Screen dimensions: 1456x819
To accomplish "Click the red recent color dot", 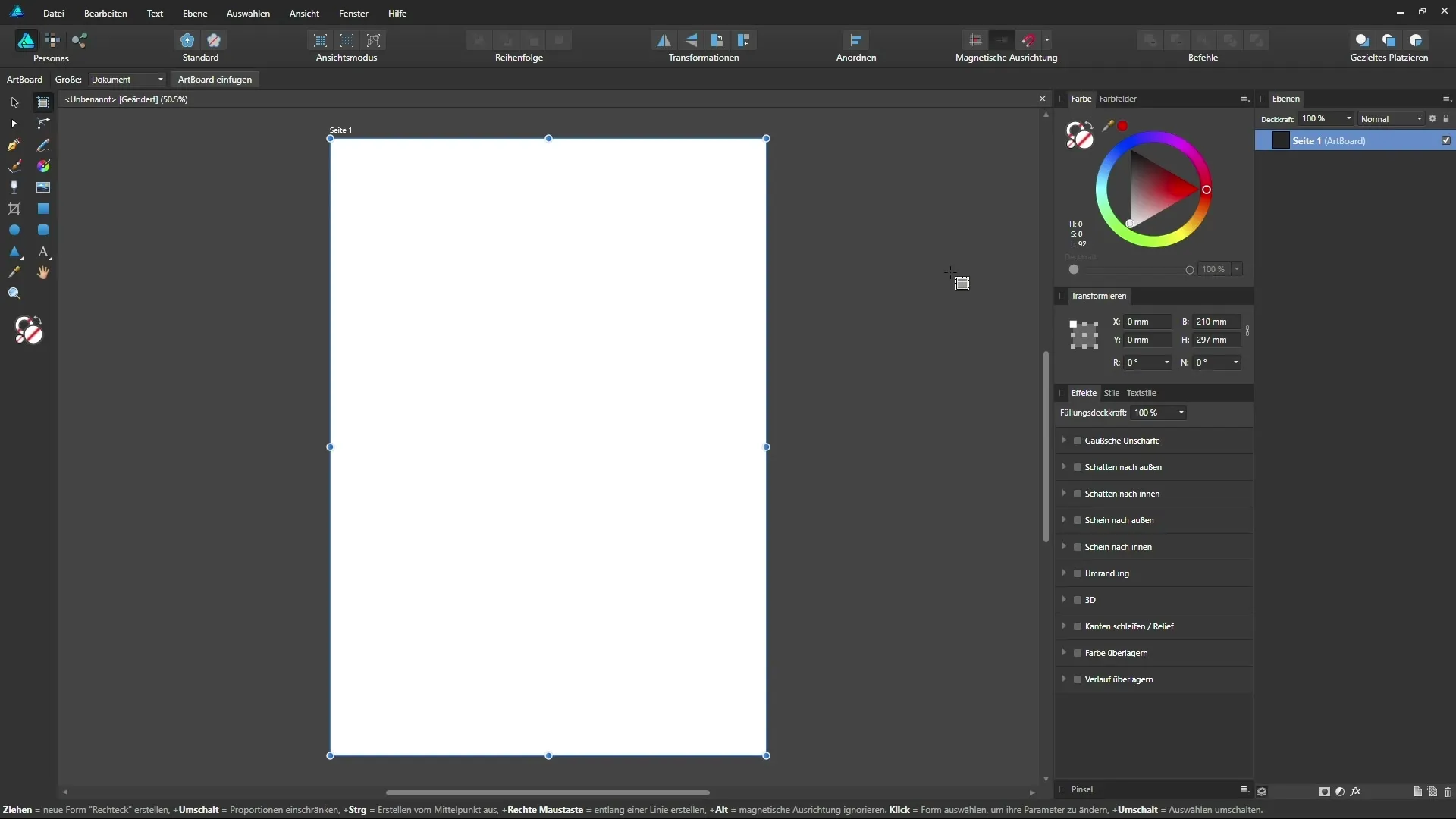I will [x=1123, y=126].
